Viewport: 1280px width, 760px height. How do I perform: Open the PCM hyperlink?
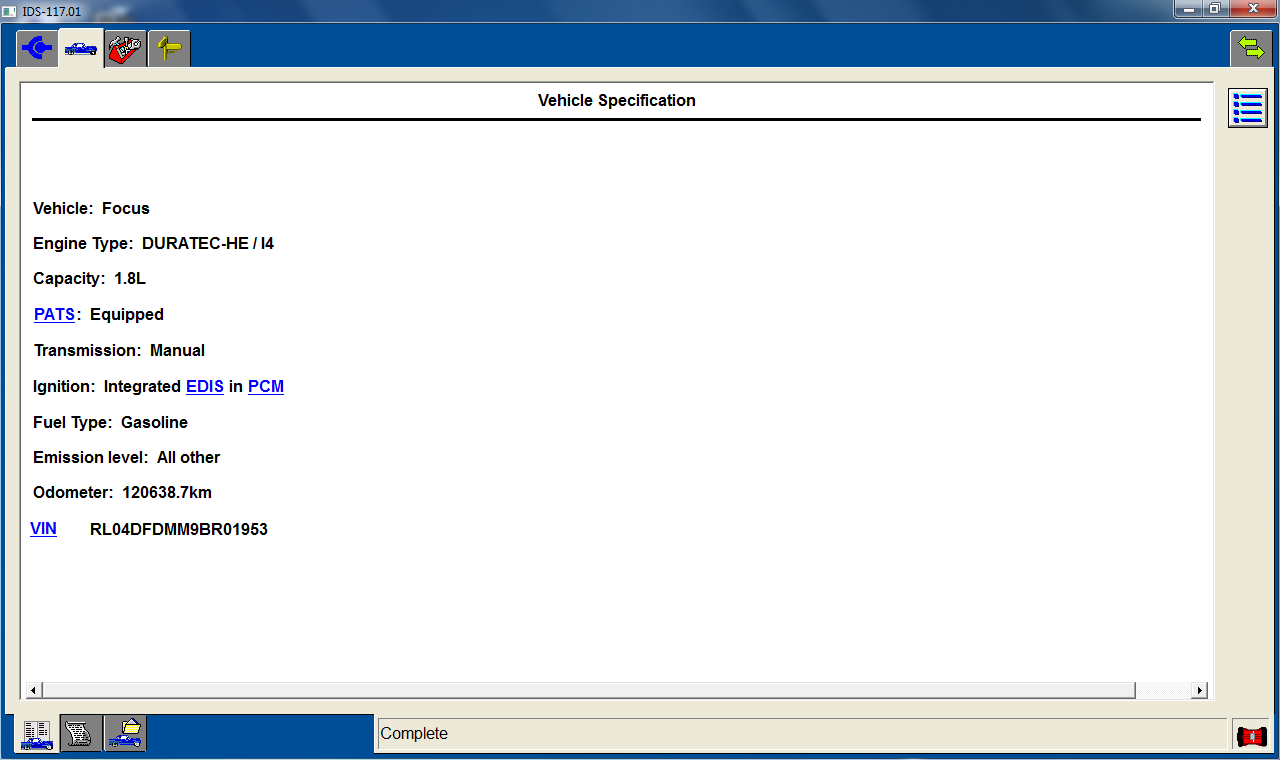pyautogui.click(x=266, y=386)
